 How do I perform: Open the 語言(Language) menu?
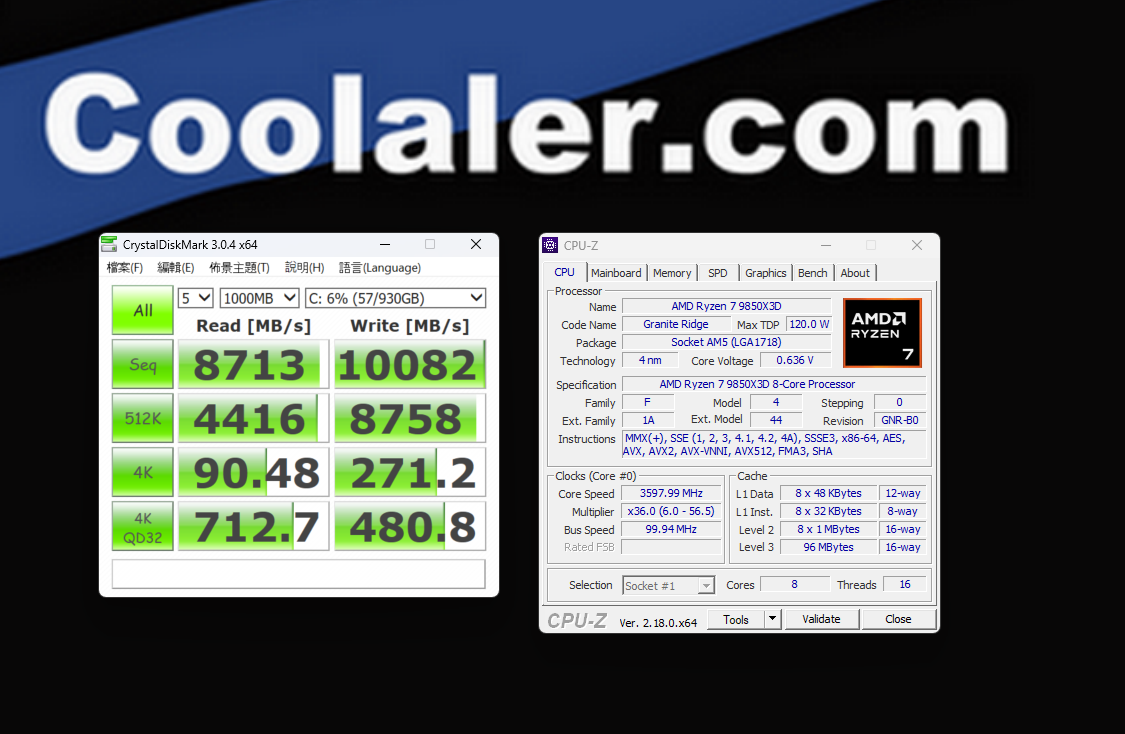[380, 268]
